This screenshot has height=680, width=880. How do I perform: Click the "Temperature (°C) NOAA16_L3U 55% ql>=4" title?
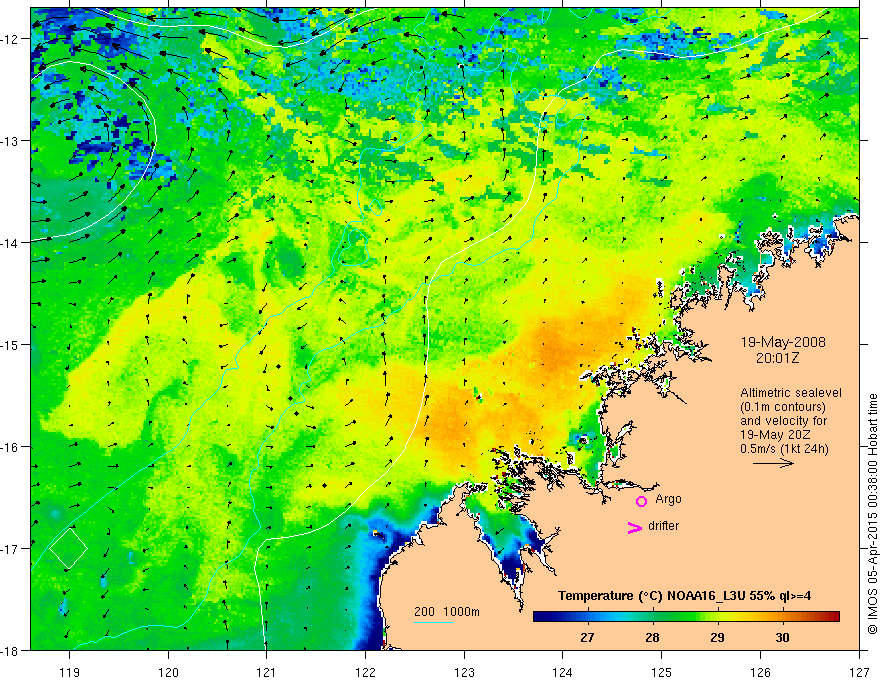[684, 596]
